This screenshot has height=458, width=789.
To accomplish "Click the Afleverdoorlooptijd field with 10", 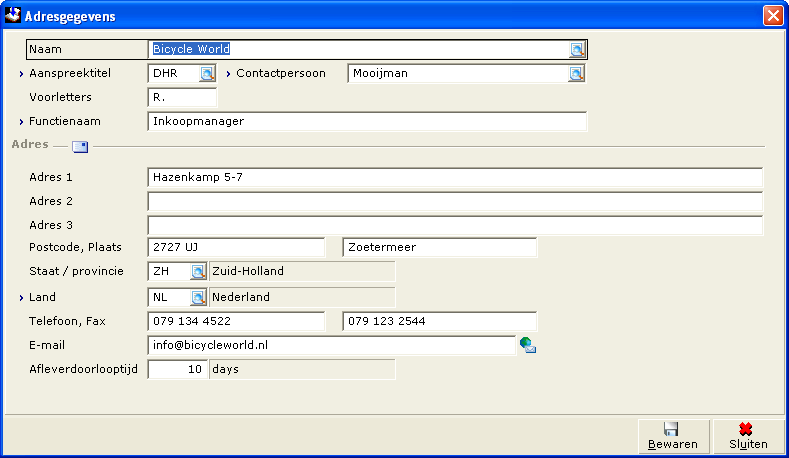I will [x=178, y=369].
